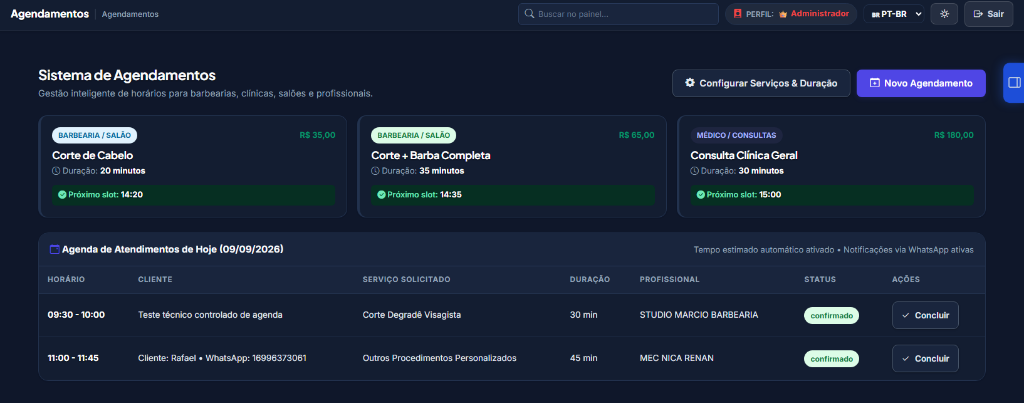The image size is (1024, 403).
Task: Click the crown icon beside Administrador
Action: (x=783, y=14)
